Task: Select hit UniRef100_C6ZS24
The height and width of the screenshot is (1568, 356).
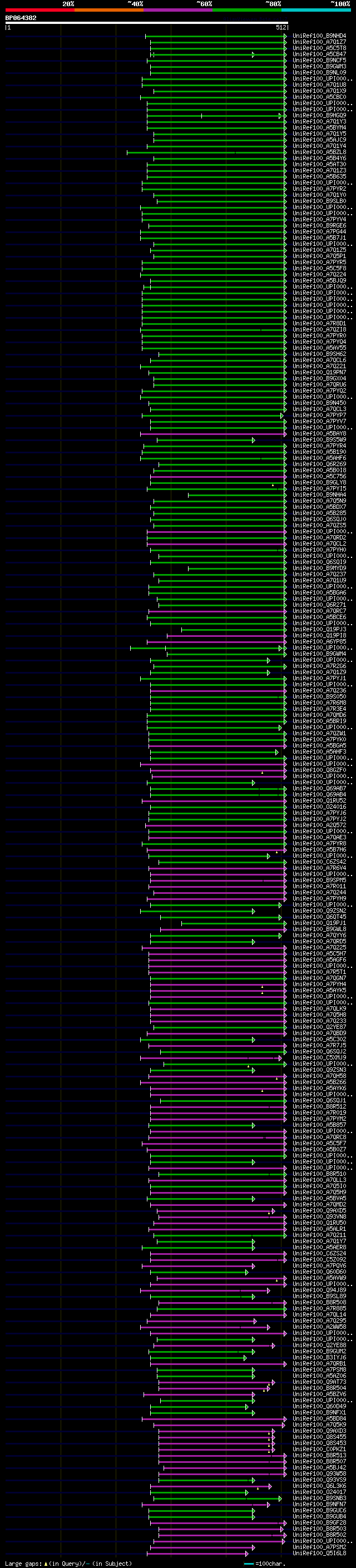Action: pyautogui.click(x=319, y=1254)
